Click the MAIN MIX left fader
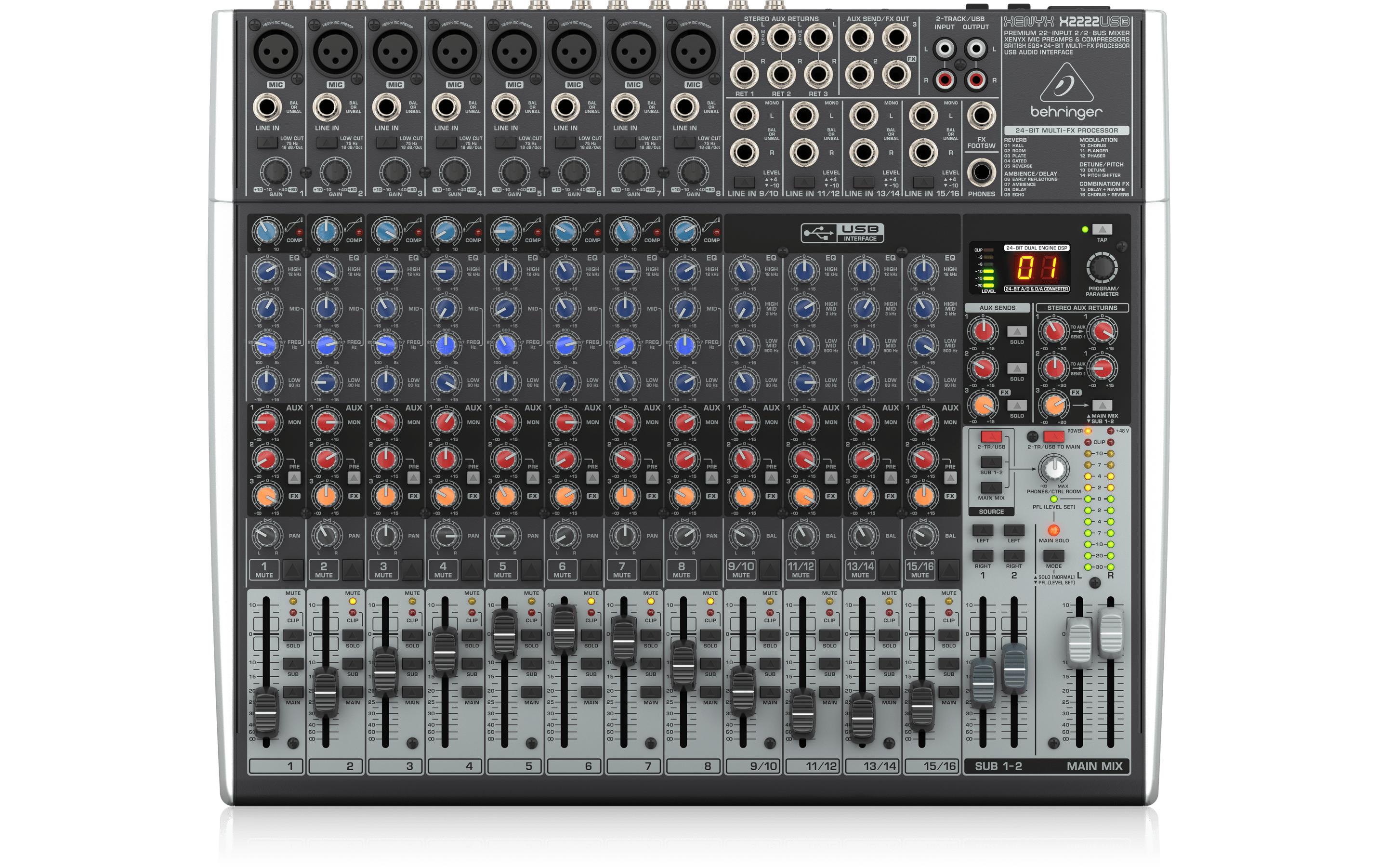 tap(1079, 643)
